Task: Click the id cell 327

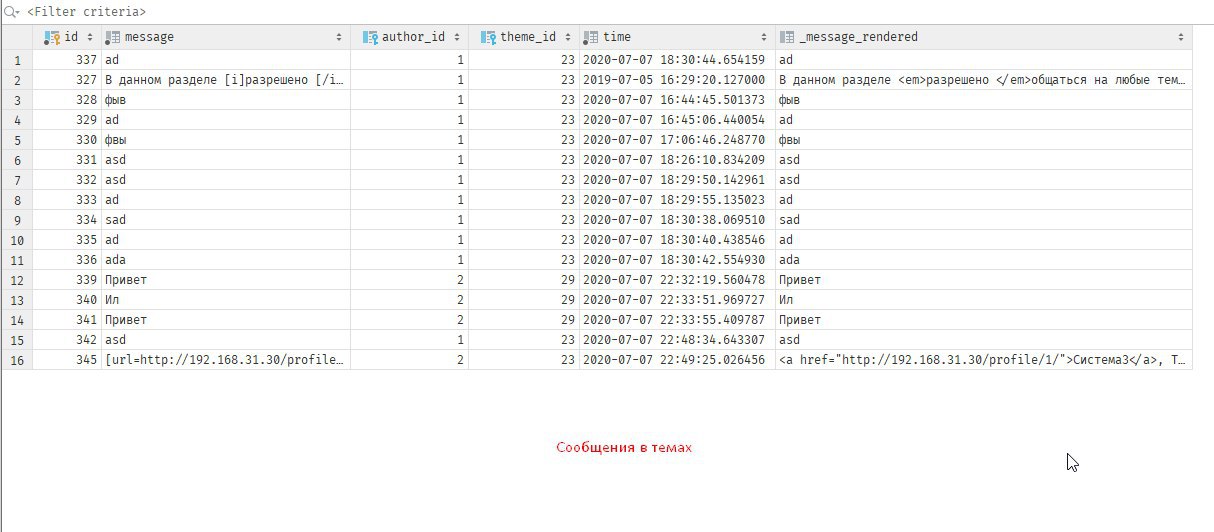Action: pos(67,80)
